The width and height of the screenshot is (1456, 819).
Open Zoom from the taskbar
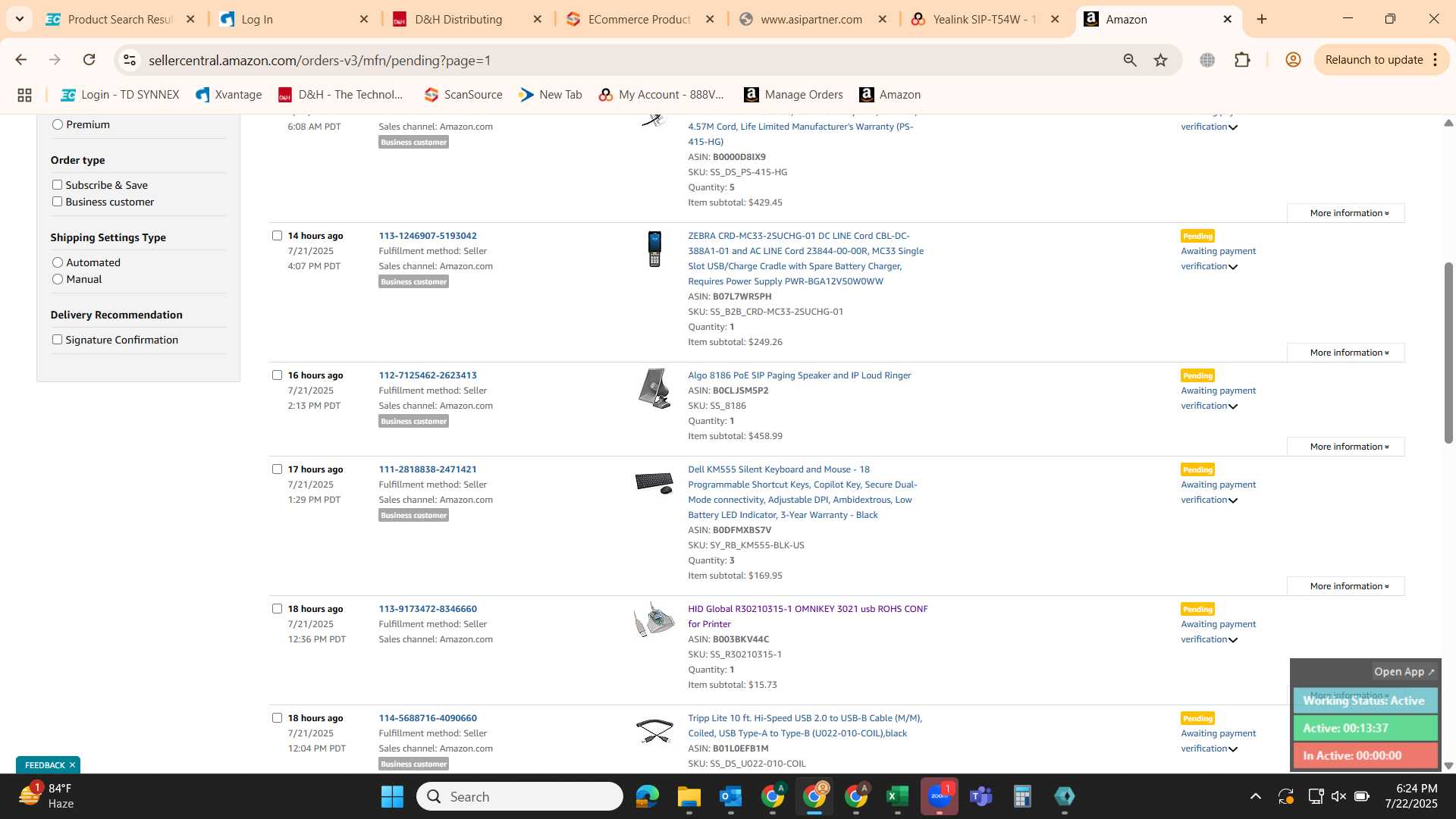pyautogui.click(x=939, y=796)
